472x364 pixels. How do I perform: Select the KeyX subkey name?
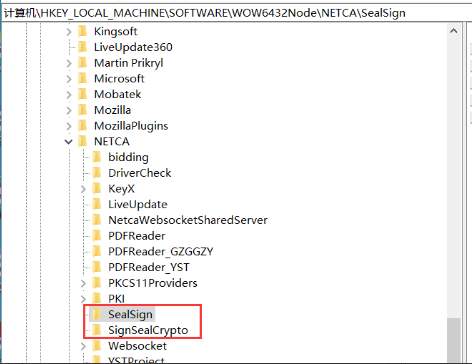(121, 189)
